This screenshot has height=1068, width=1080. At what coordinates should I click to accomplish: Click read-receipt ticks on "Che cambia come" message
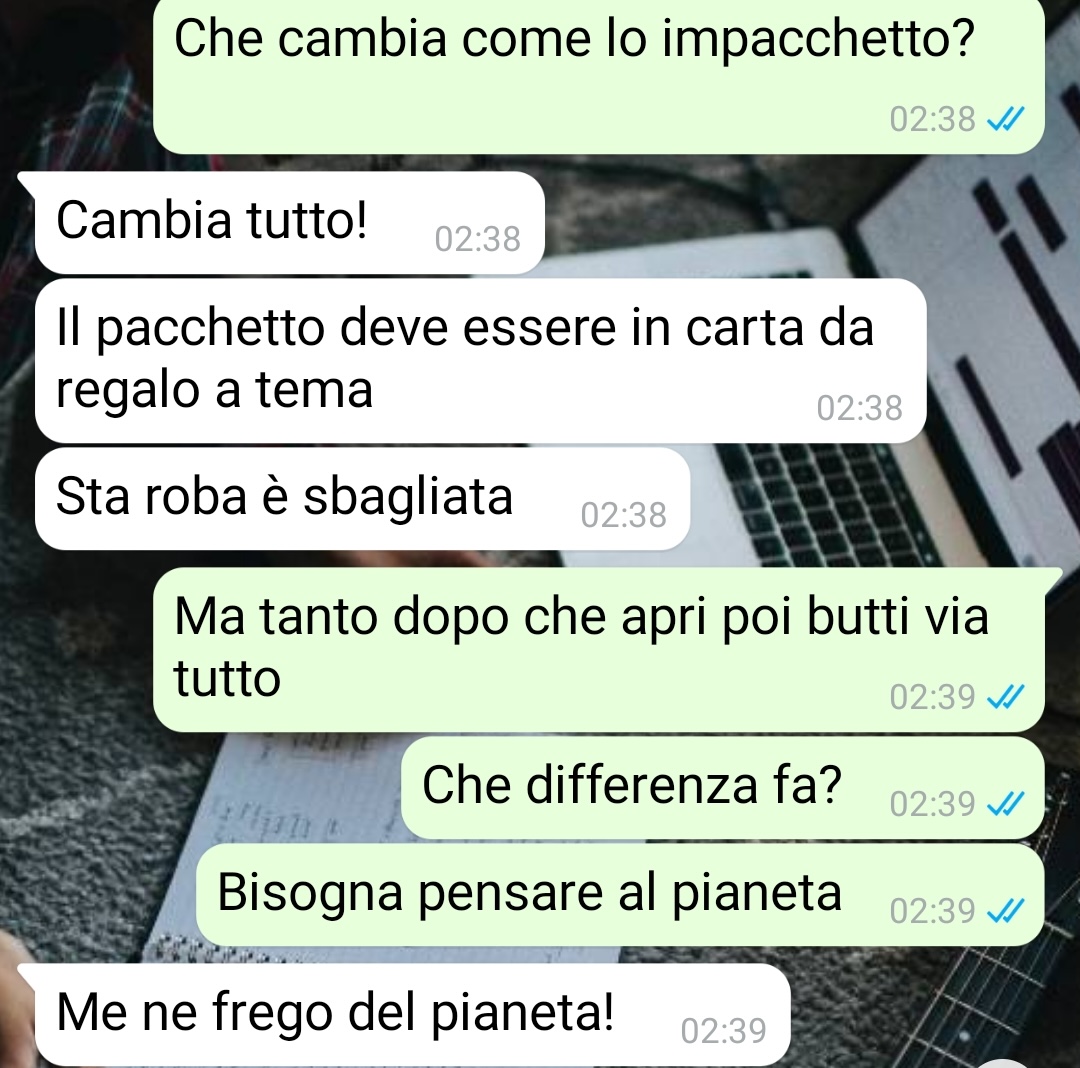(1006, 120)
